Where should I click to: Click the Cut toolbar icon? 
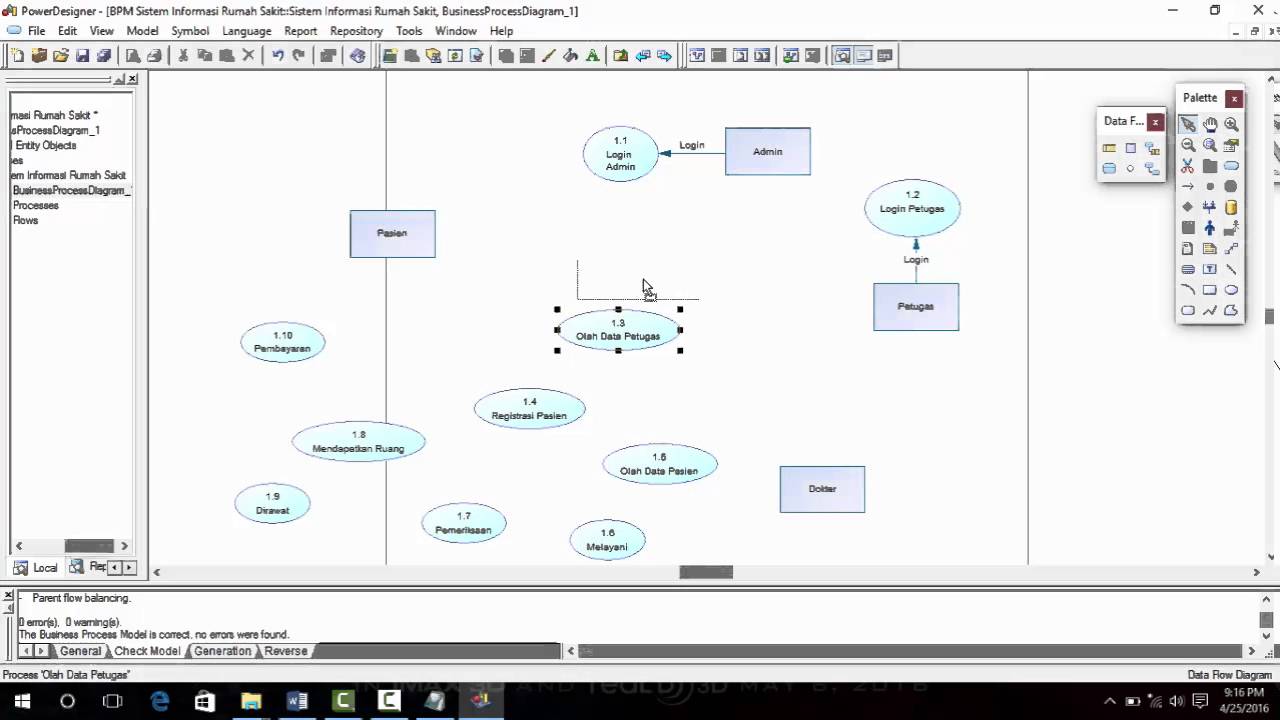click(183, 56)
